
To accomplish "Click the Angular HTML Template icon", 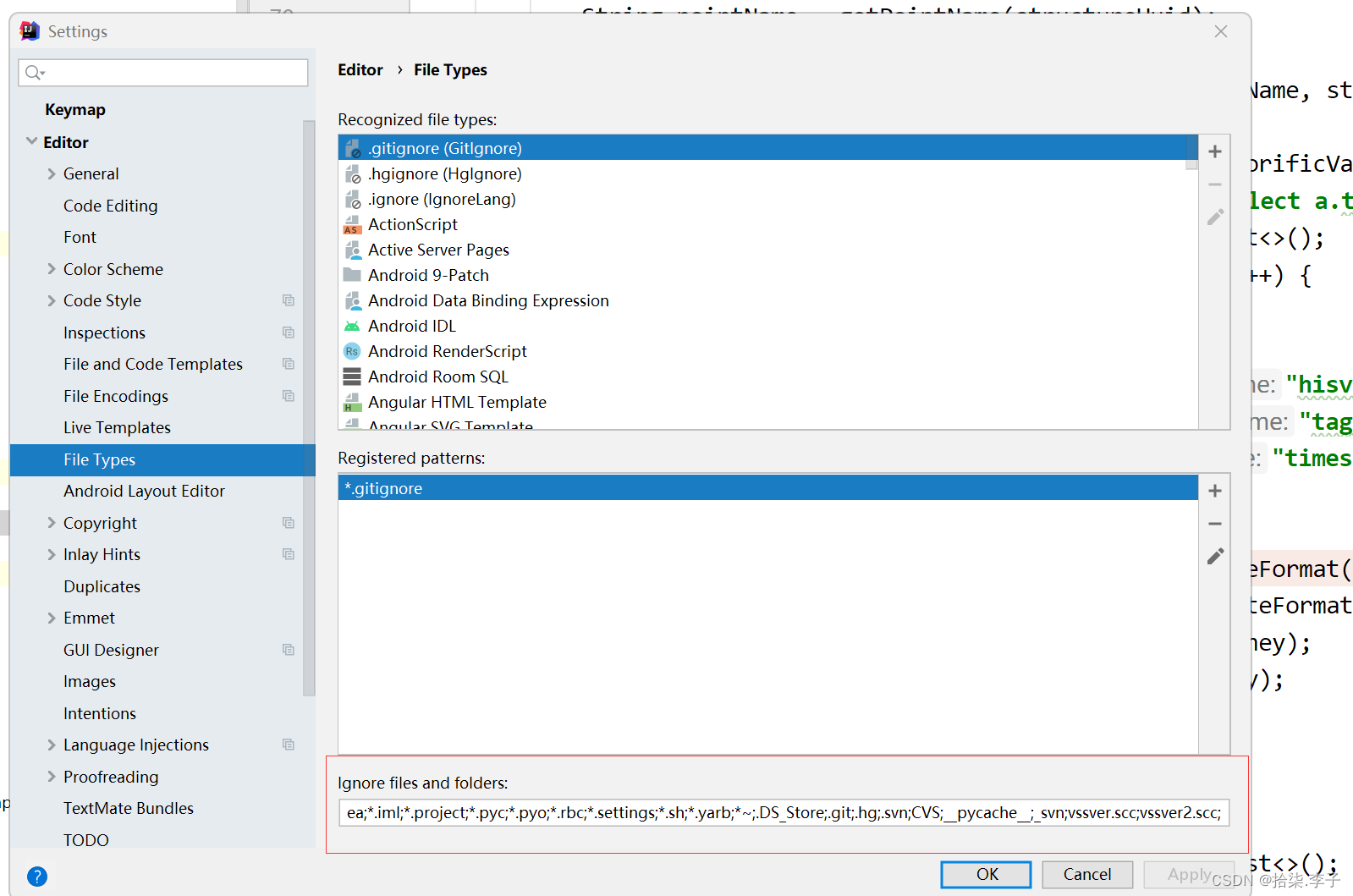I will coord(352,403).
